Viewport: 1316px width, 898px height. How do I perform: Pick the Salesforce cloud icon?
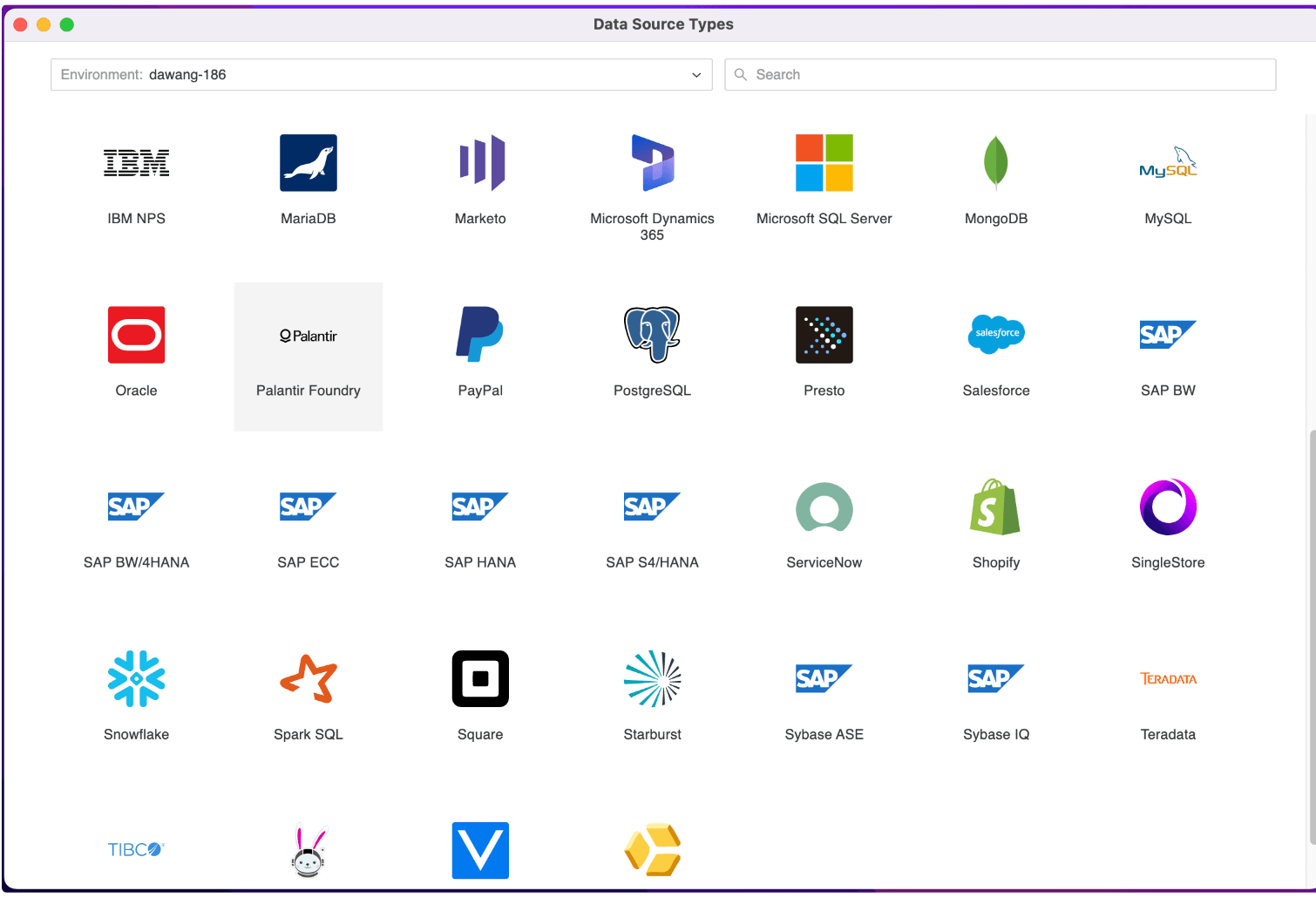point(996,335)
